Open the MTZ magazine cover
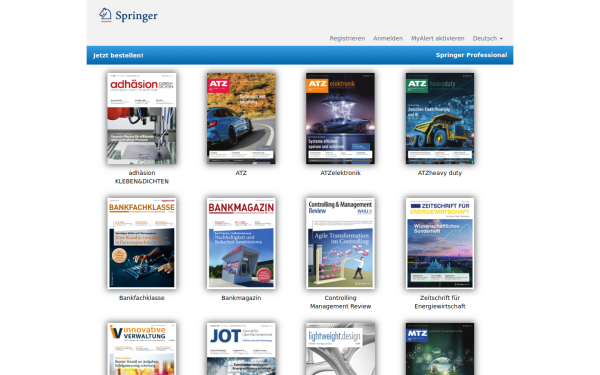This screenshot has width=600, height=375. coord(440,349)
